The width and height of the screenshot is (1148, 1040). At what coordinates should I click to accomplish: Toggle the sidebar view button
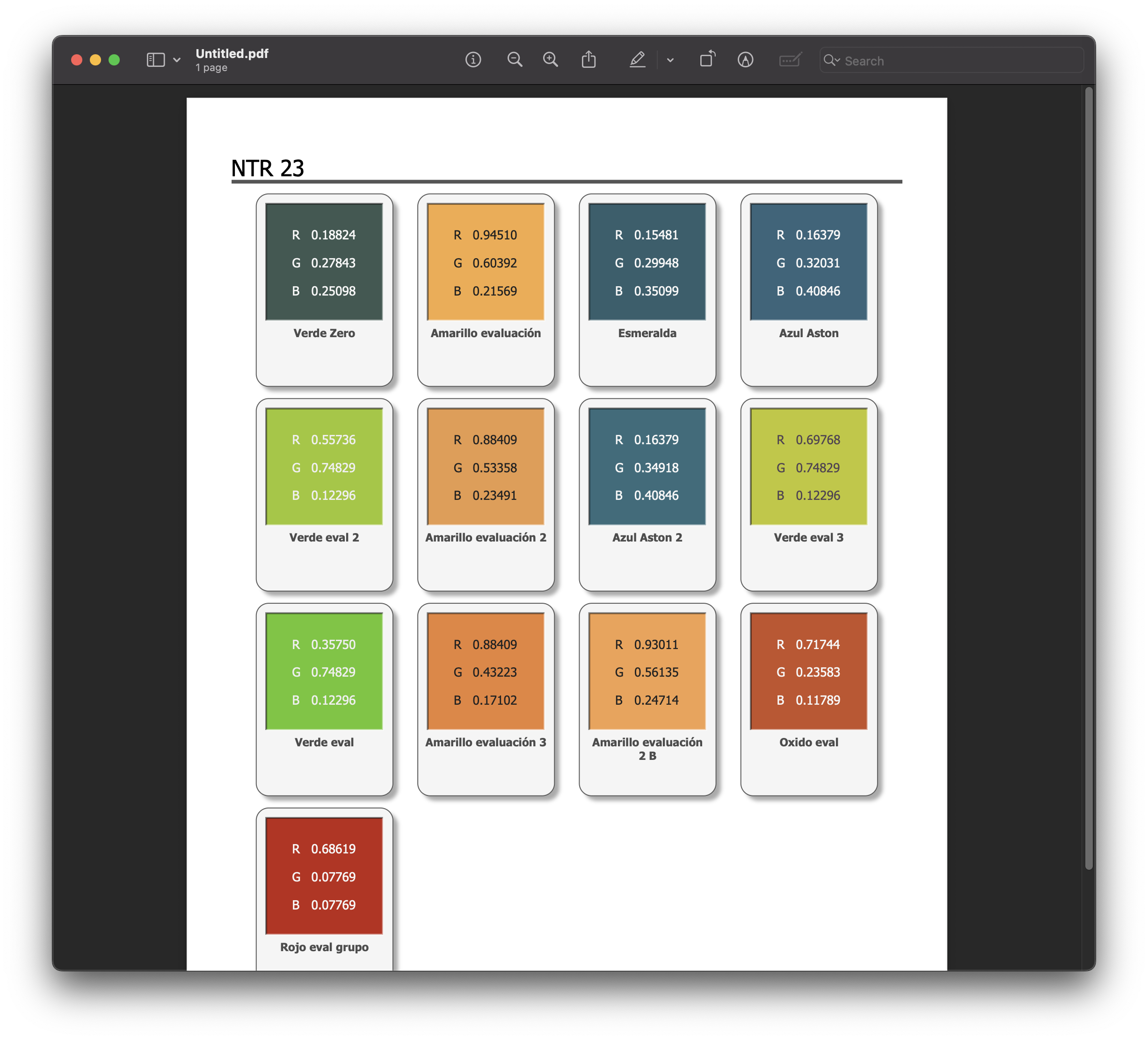(x=155, y=60)
